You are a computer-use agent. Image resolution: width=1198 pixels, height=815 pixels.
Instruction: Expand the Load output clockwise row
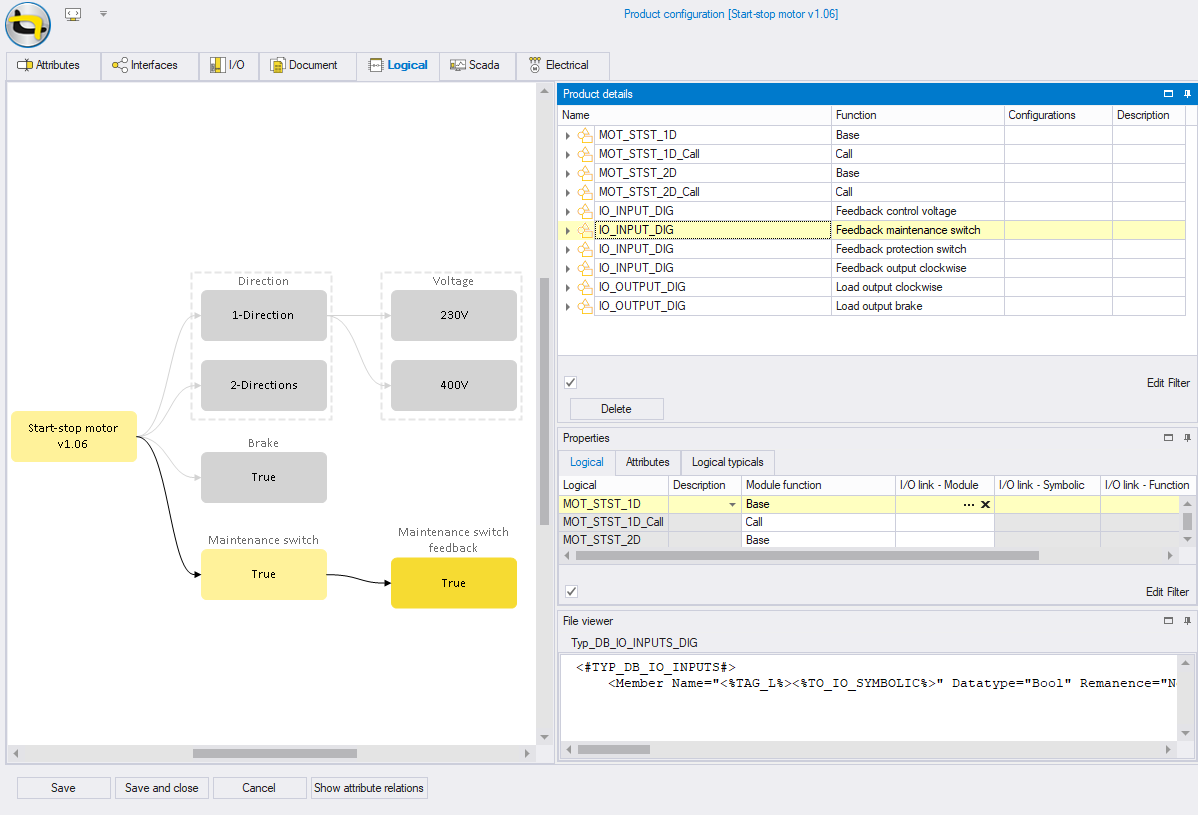568,287
